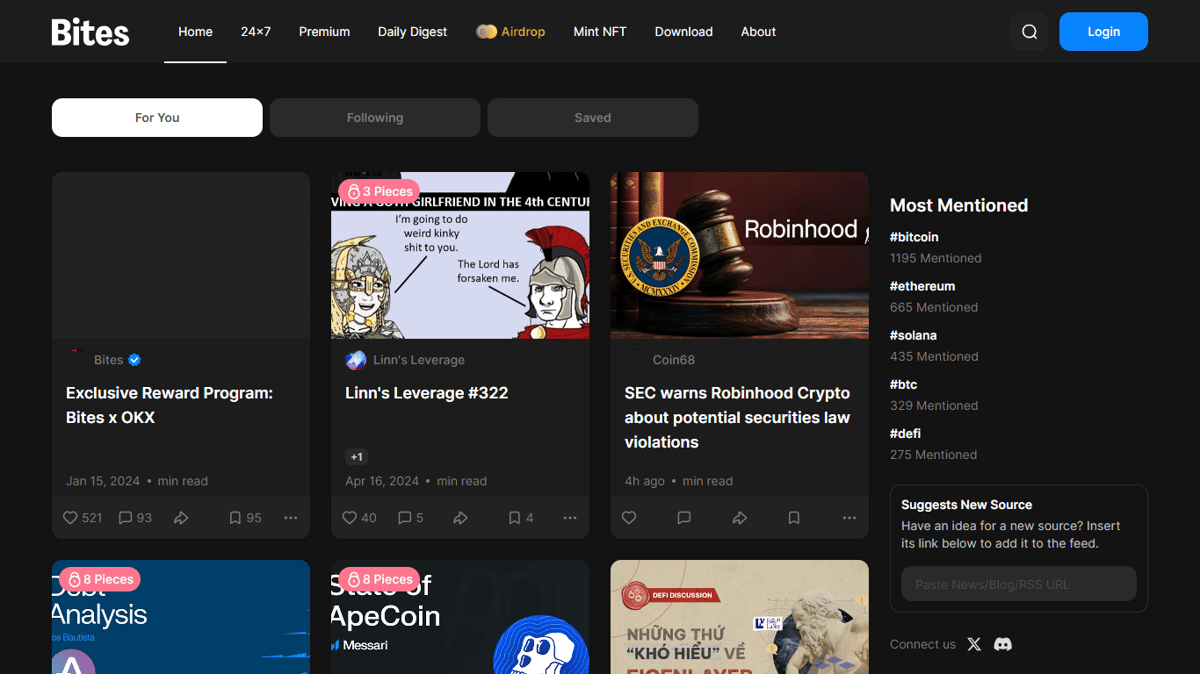Bookmark the SEC warns Robinhood article

[x=794, y=518]
